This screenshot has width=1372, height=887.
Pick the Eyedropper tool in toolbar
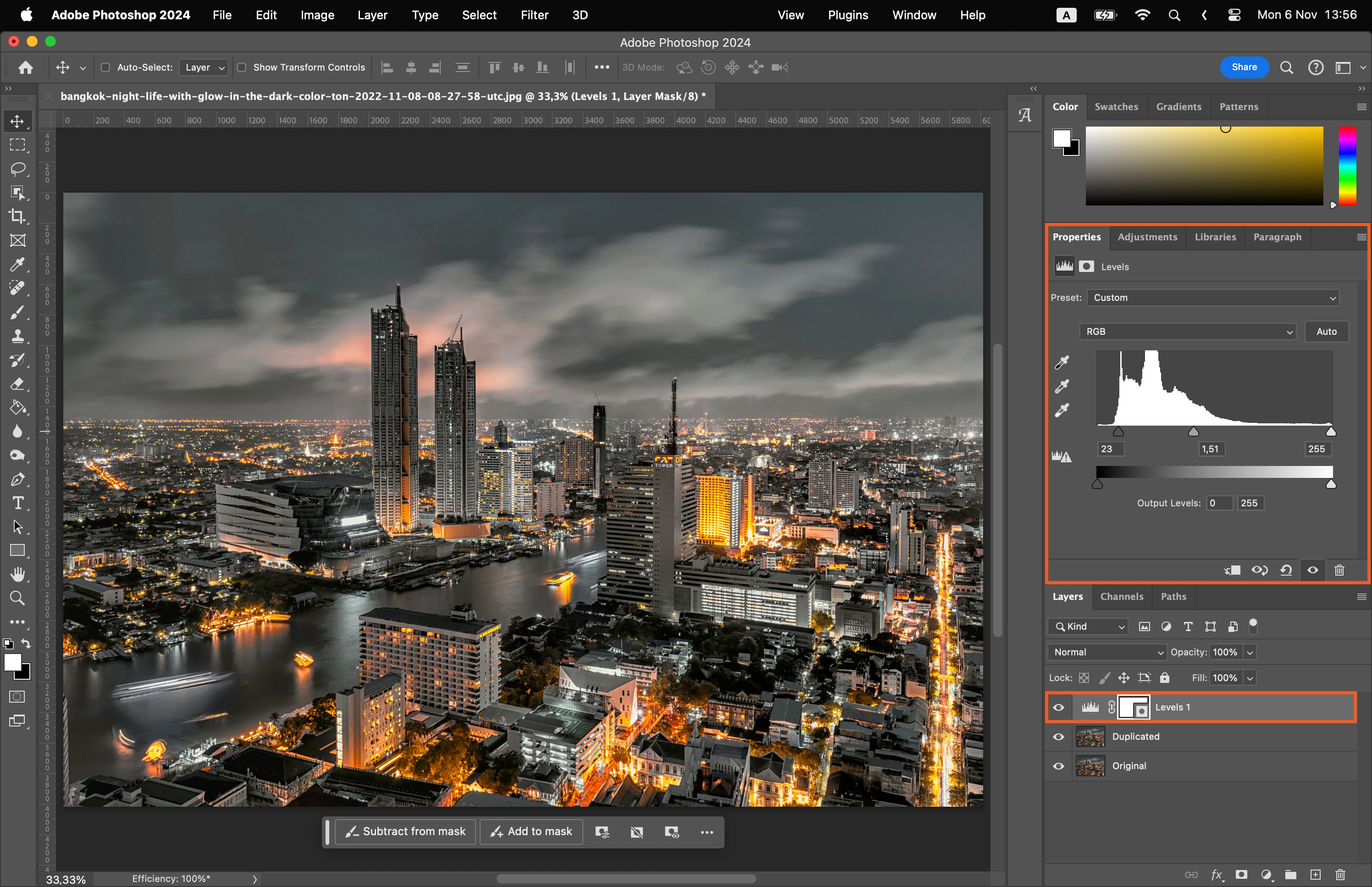17,264
